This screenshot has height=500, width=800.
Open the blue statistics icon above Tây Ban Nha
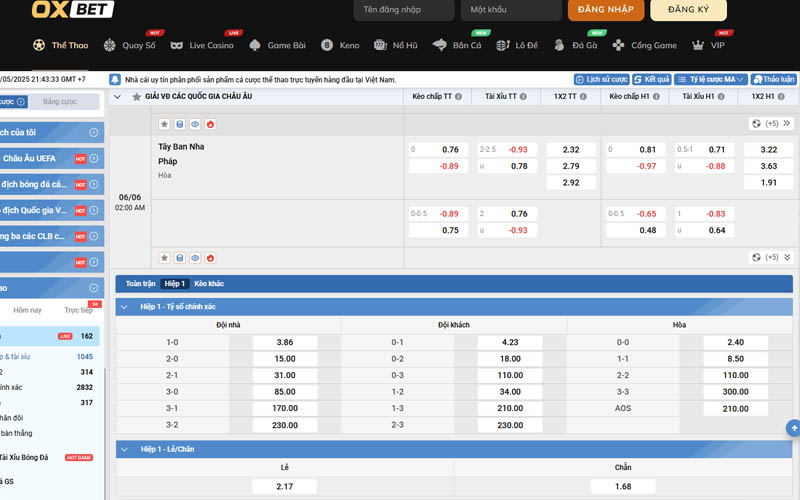[180, 124]
